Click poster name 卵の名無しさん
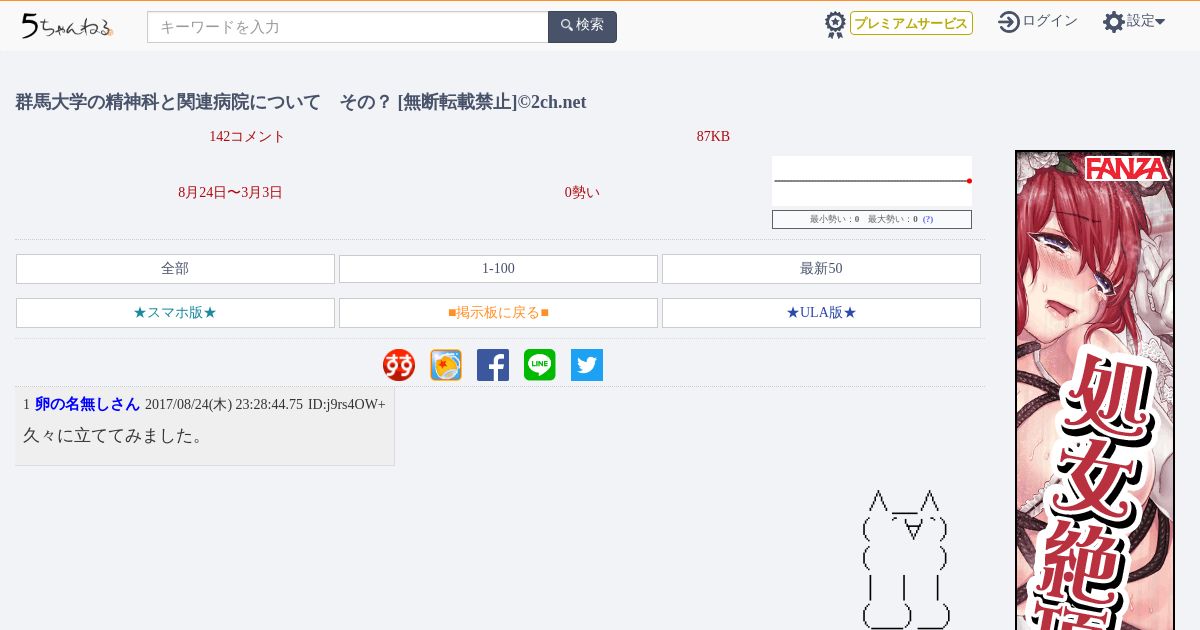Screen dimensions: 1200x630 click(87, 404)
